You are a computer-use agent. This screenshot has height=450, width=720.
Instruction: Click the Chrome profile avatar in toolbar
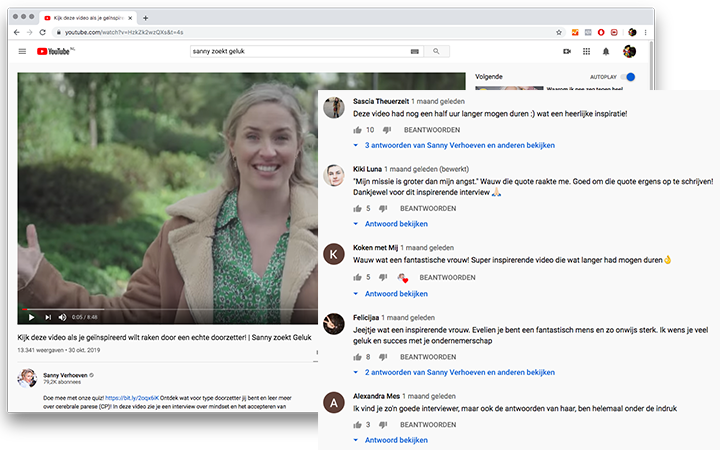tap(632, 32)
